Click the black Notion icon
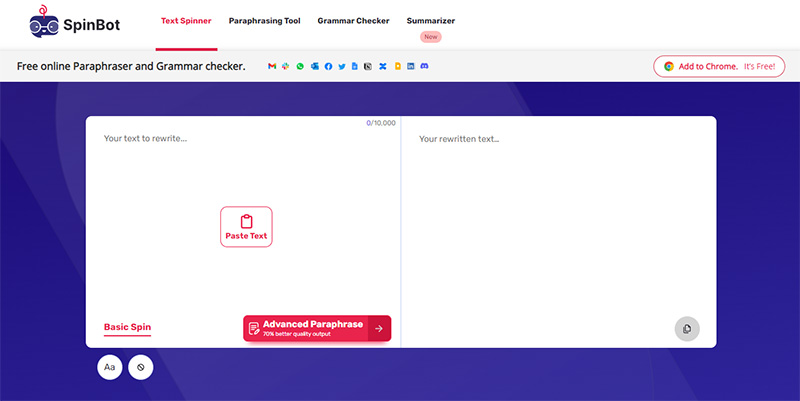The height and width of the screenshot is (401, 800). click(368, 66)
